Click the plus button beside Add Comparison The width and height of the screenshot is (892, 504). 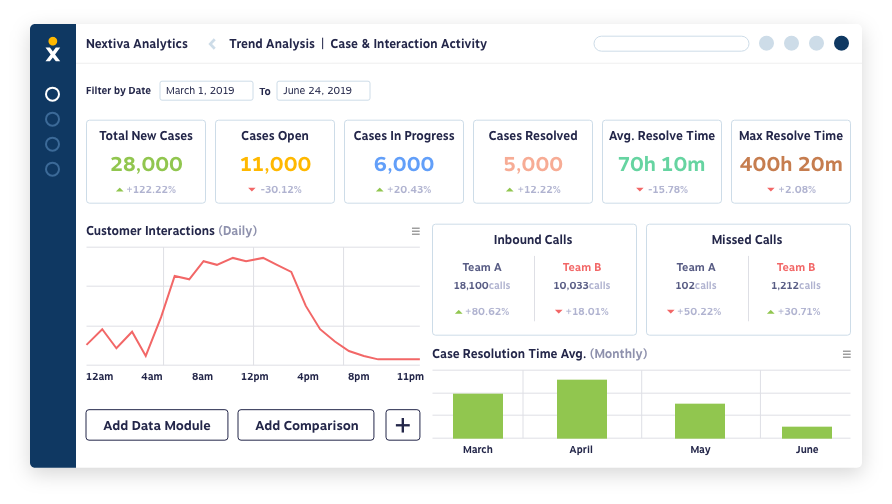pos(403,425)
